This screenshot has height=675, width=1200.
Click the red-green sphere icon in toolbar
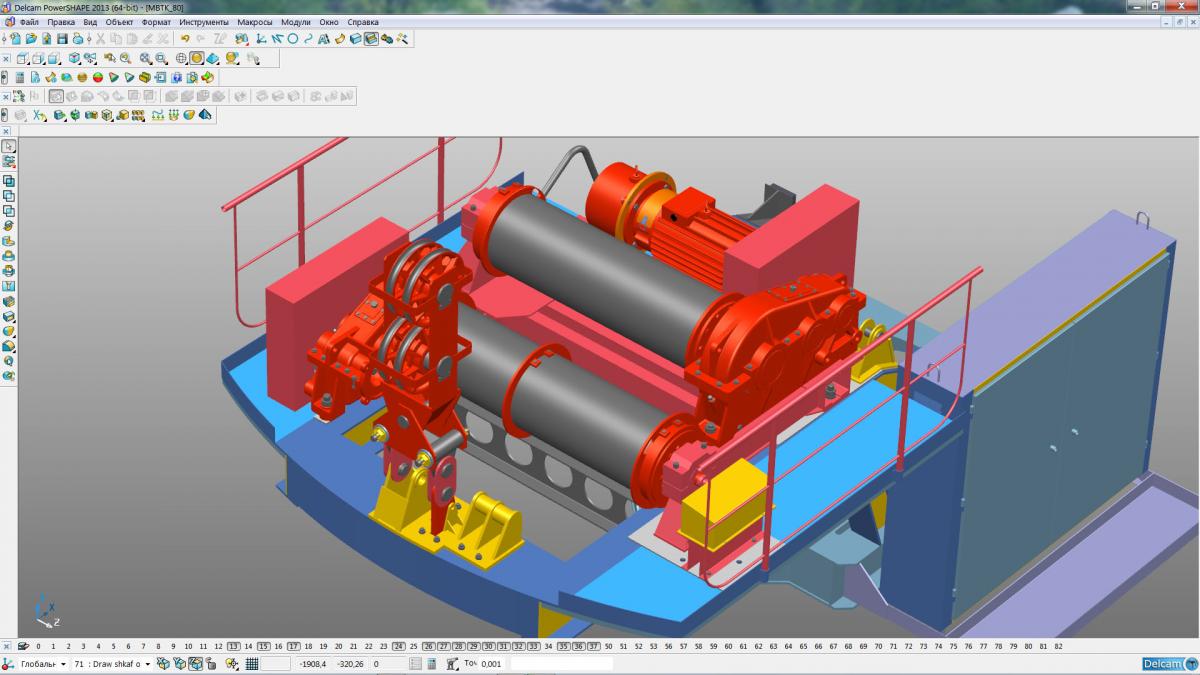(98, 77)
